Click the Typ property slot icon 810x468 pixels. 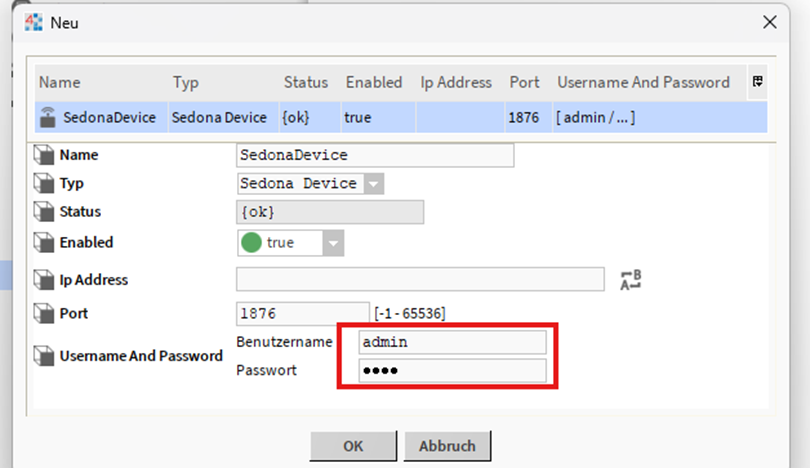coord(43,184)
